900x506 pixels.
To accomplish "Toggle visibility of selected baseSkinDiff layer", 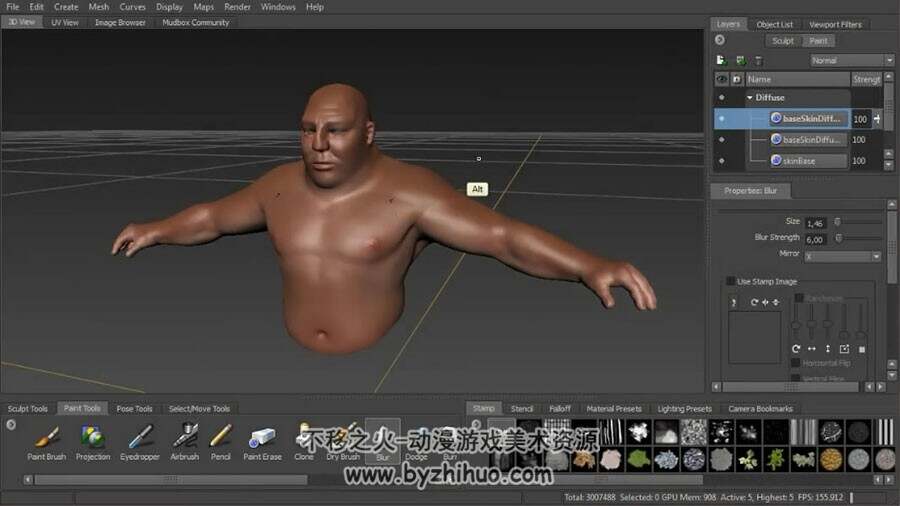I will click(x=721, y=119).
